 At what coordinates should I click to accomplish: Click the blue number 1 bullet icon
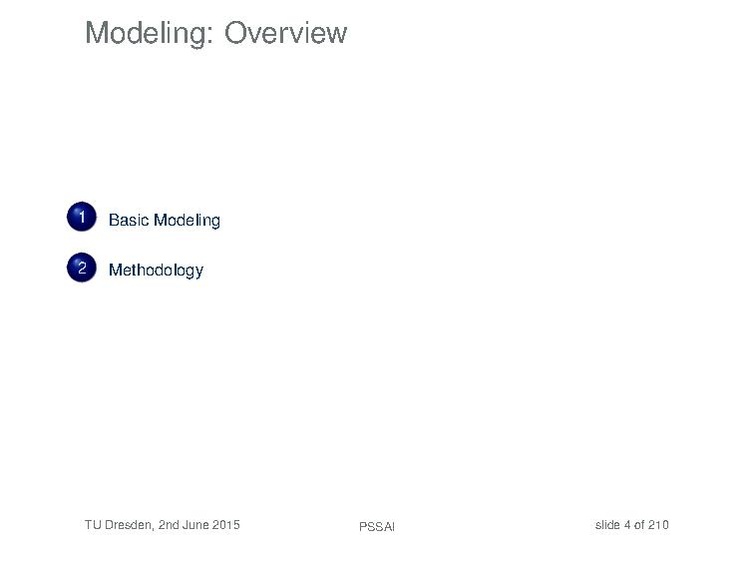coord(81,218)
